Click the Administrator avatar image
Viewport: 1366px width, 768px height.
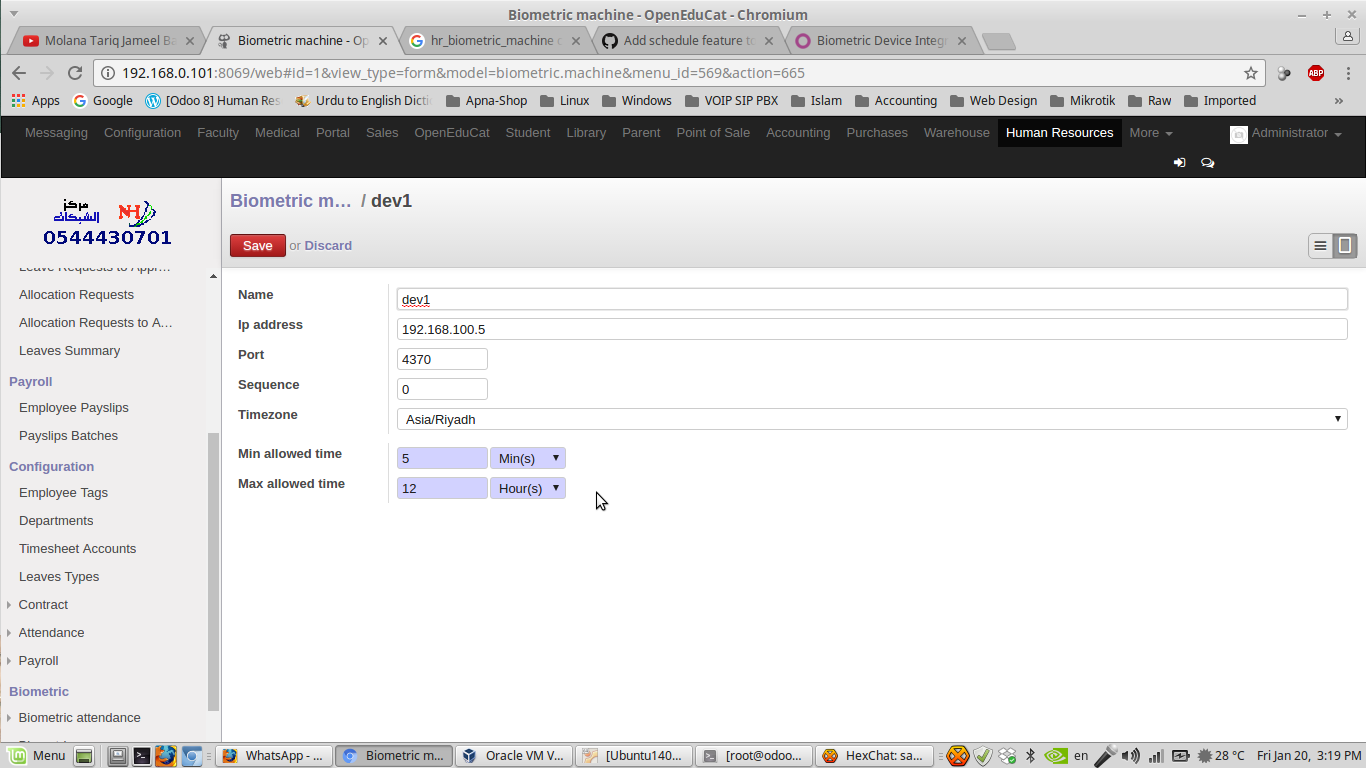[x=1238, y=134]
